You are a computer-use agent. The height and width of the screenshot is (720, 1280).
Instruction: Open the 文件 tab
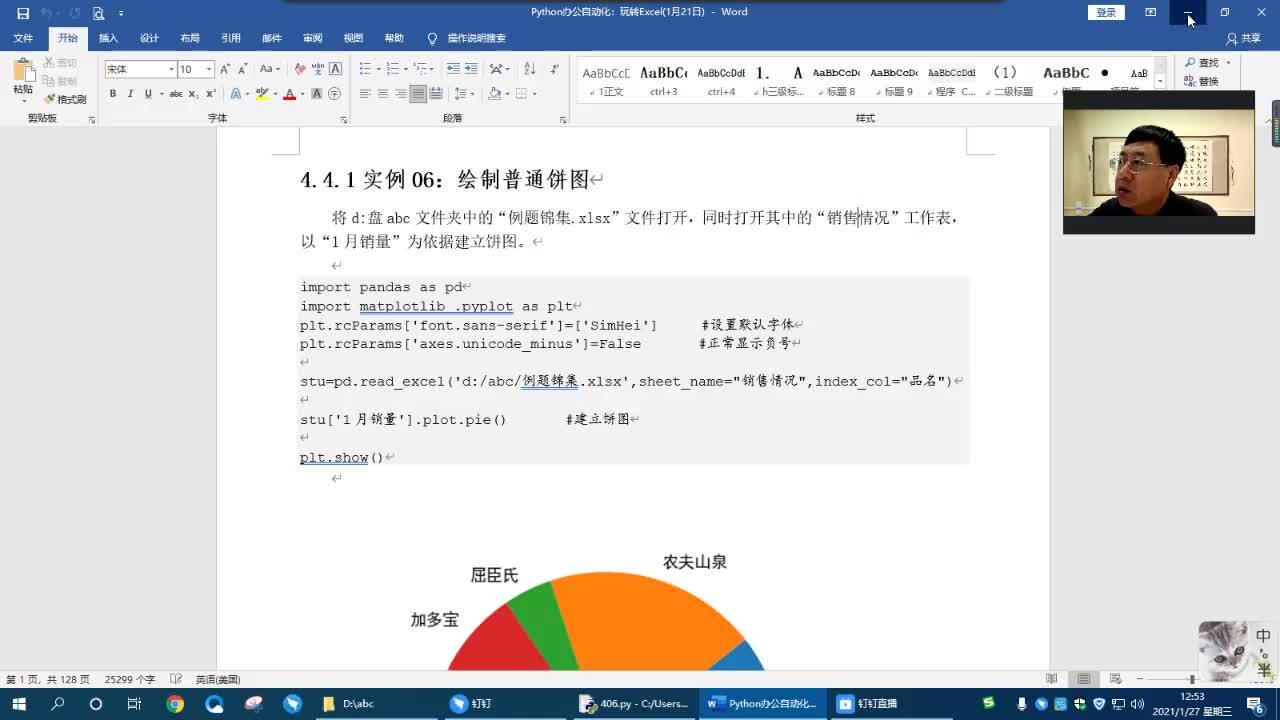(x=23, y=38)
